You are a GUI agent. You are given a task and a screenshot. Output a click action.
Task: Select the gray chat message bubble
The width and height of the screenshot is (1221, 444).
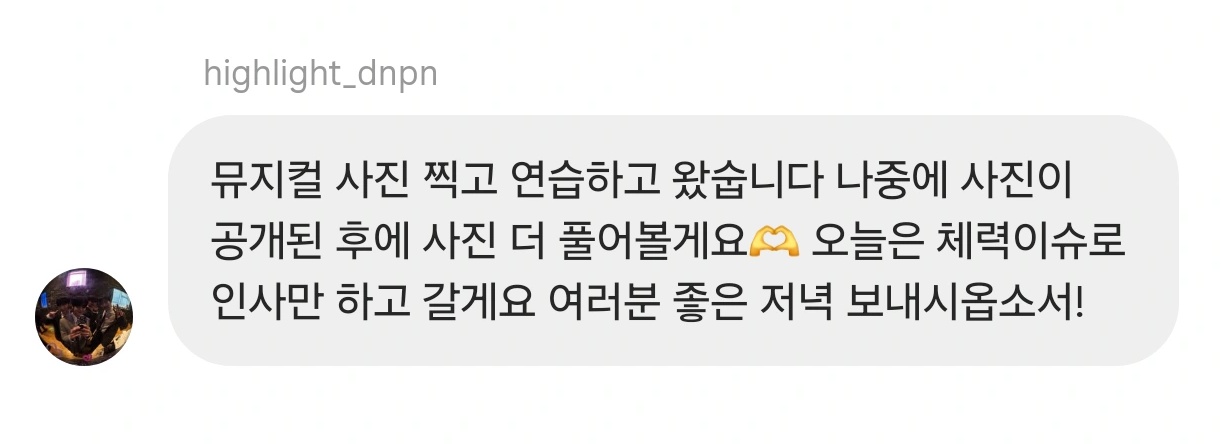point(673,241)
